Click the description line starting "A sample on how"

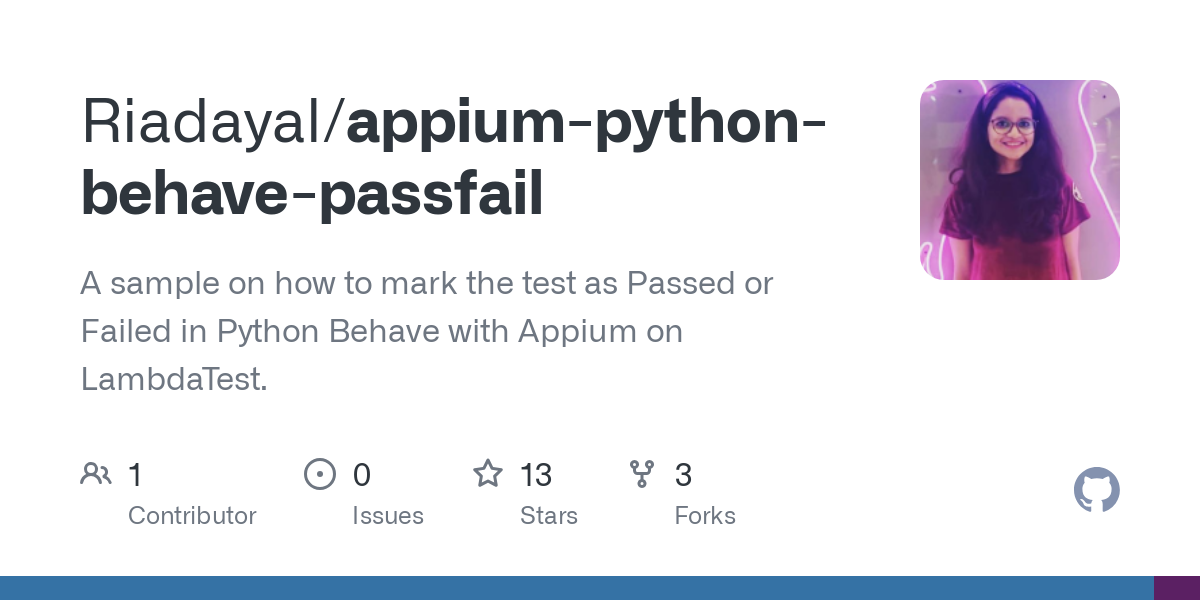(x=427, y=284)
